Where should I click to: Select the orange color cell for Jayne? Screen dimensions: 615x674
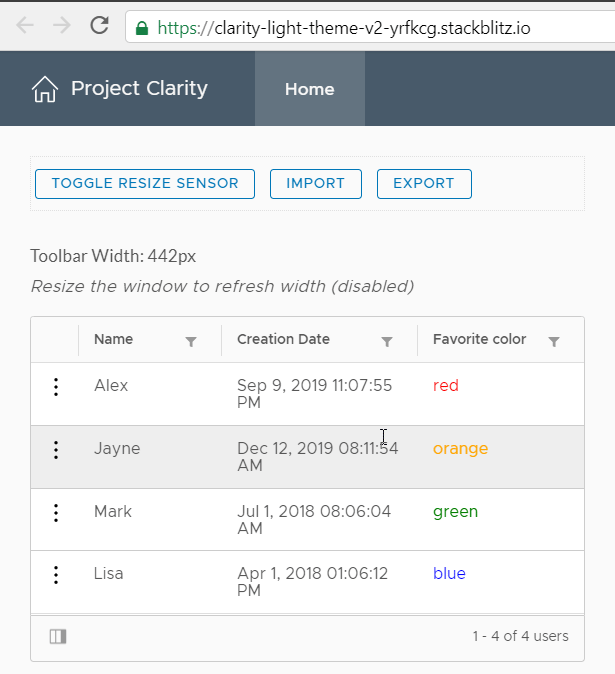tap(460, 449)
